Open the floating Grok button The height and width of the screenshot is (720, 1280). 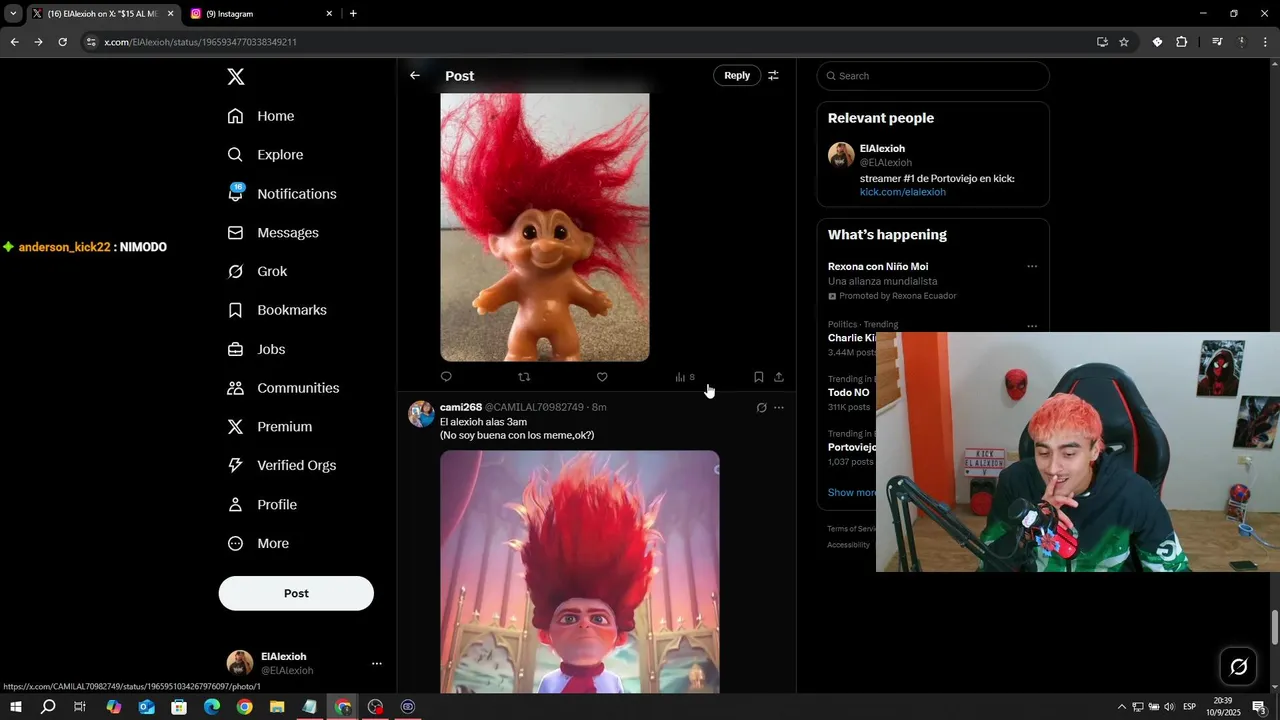[x=1238, y=667]
